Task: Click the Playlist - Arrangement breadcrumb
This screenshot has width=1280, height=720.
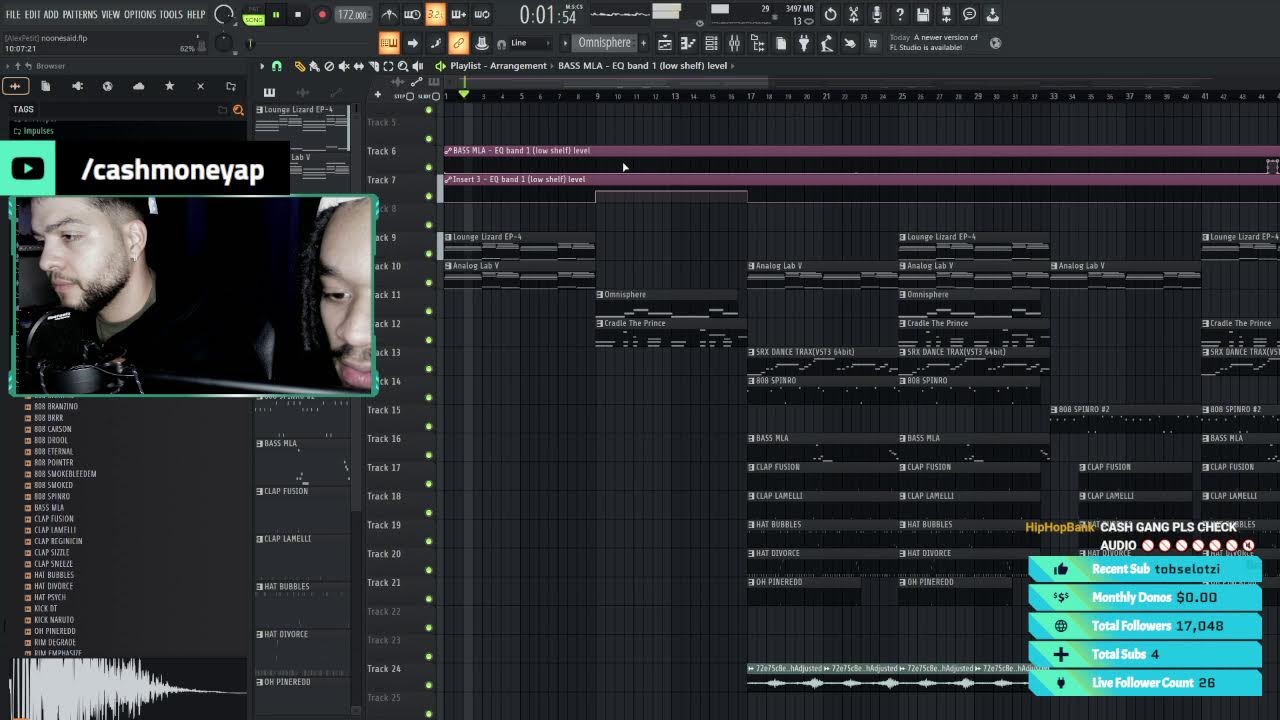Action: click(x=498, y=66)
